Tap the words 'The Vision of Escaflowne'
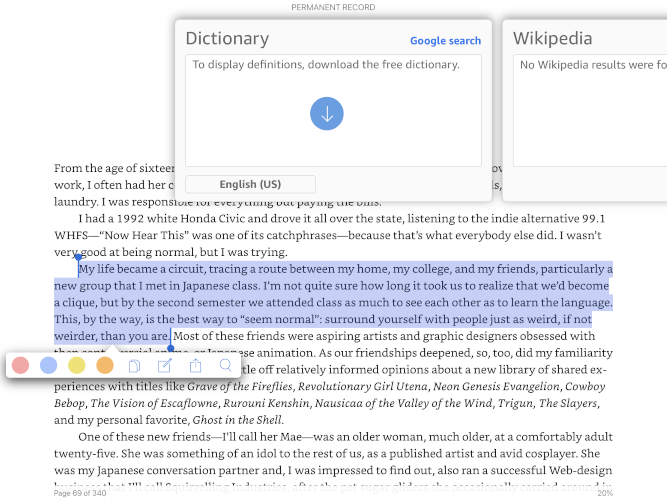The width and height of the screenshot is (667, 500). click(154, 403)
